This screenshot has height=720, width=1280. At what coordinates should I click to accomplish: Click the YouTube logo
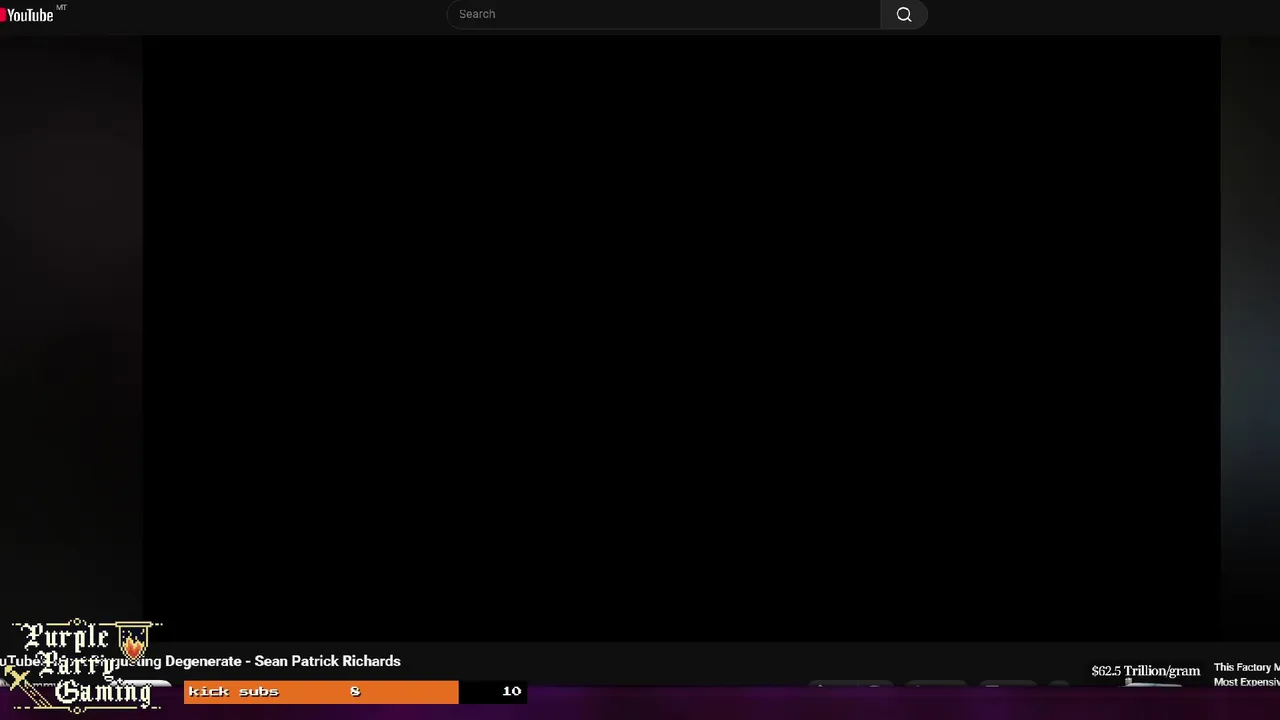coord(28,14)
